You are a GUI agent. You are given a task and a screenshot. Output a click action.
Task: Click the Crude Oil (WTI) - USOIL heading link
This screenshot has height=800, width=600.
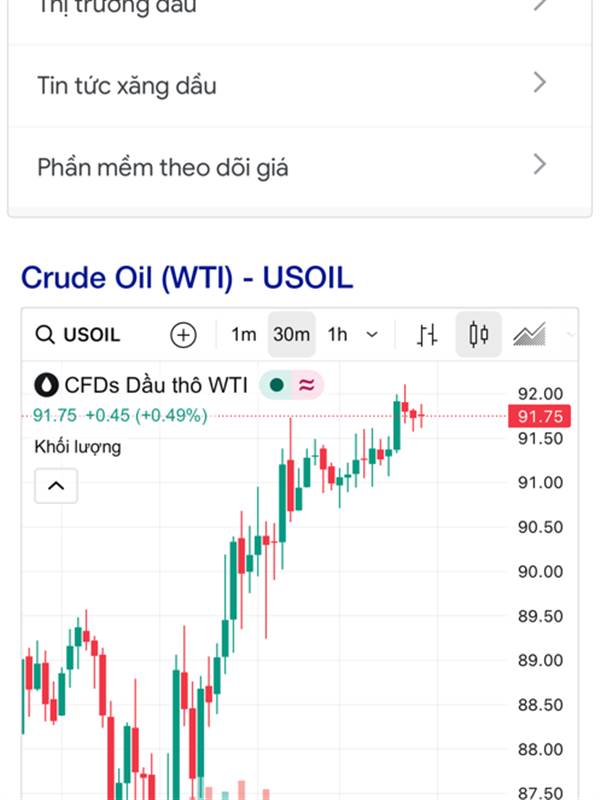[187, 277]
